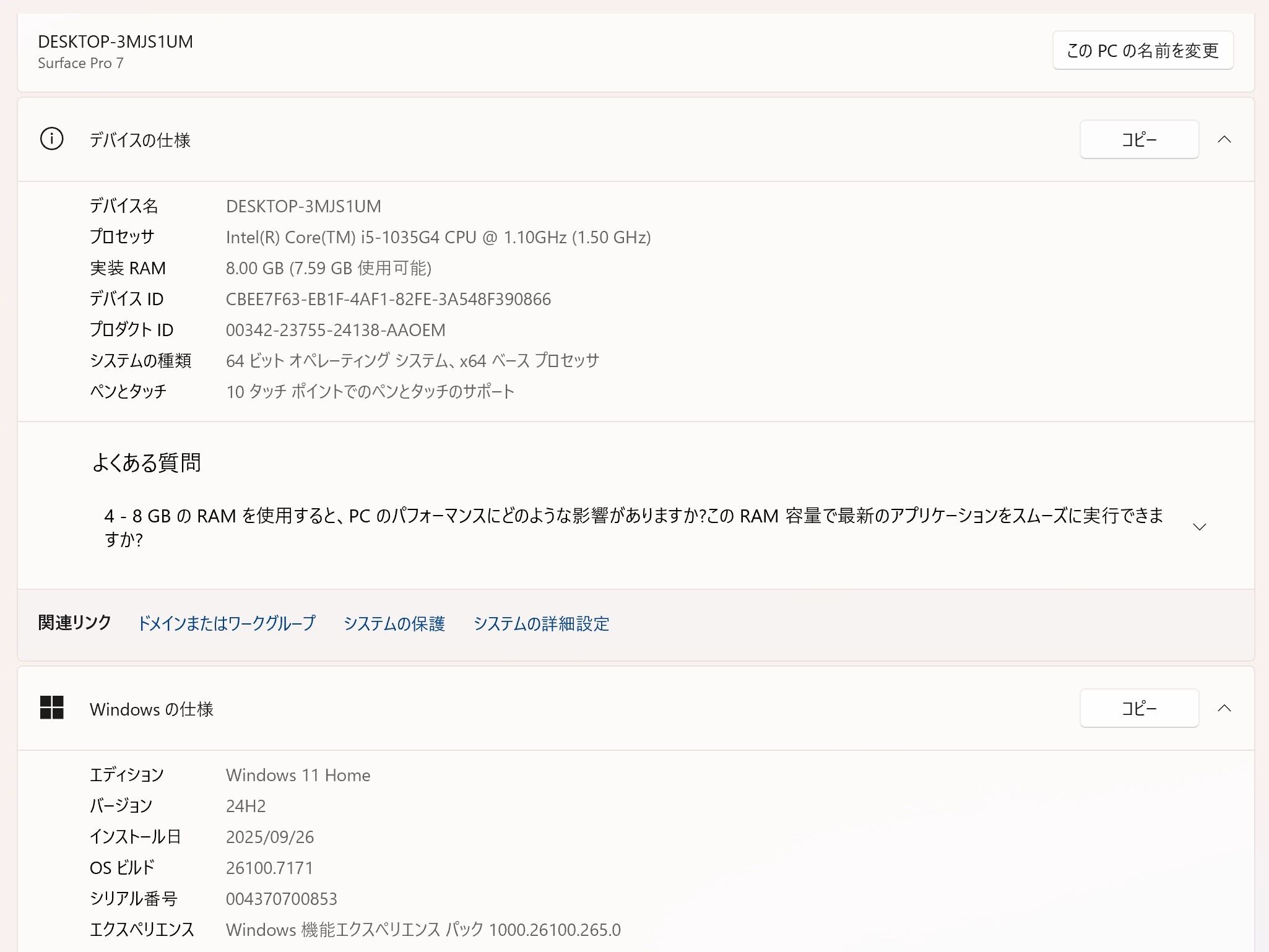Click the info icon beside デバイスの仕様
Screen dimensions: 1269x952
[51, 139]
